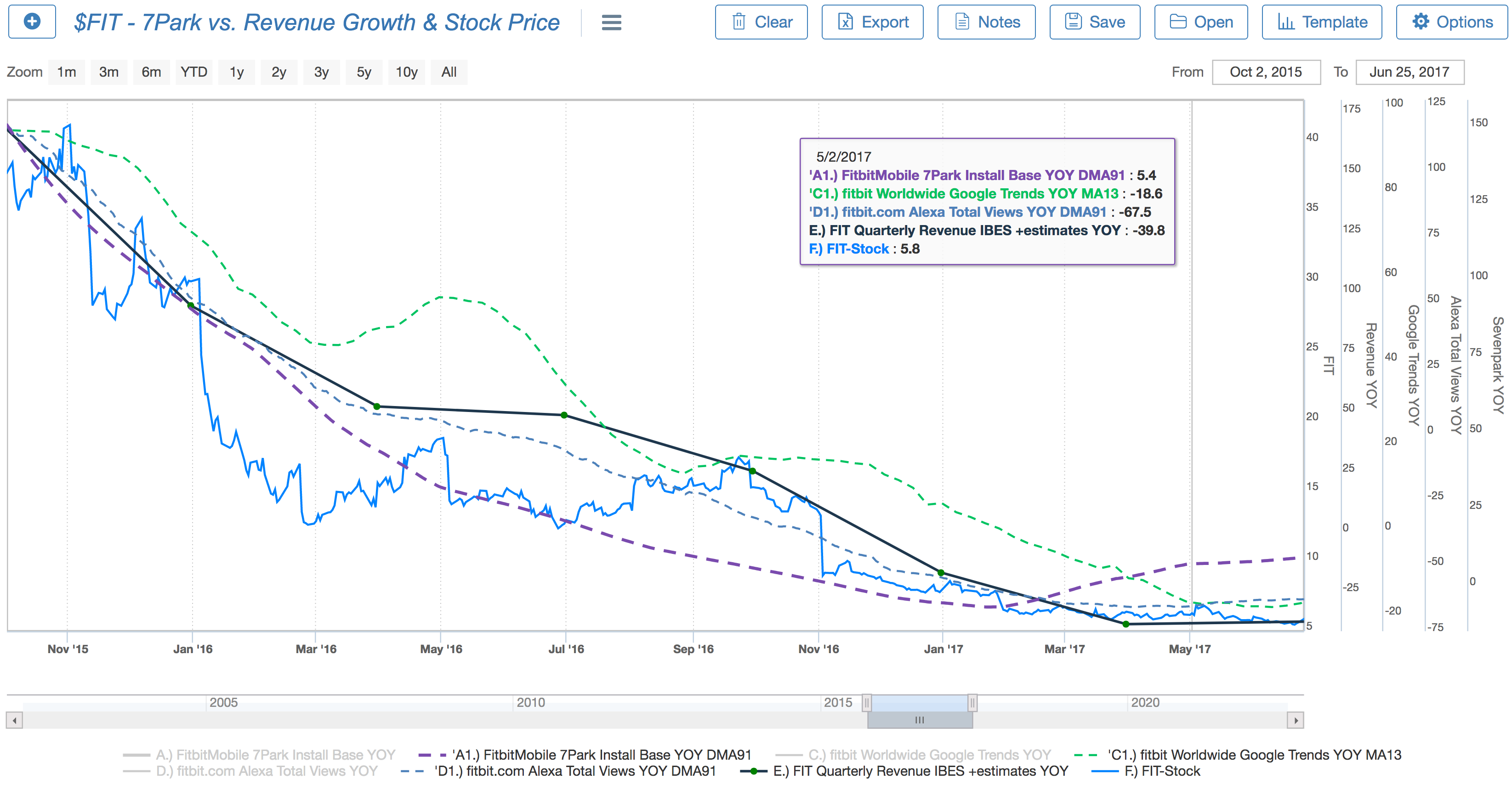Toggle legend E.) FIT Quarterly Revenue IBES +estimates YOY

point(904,771)
